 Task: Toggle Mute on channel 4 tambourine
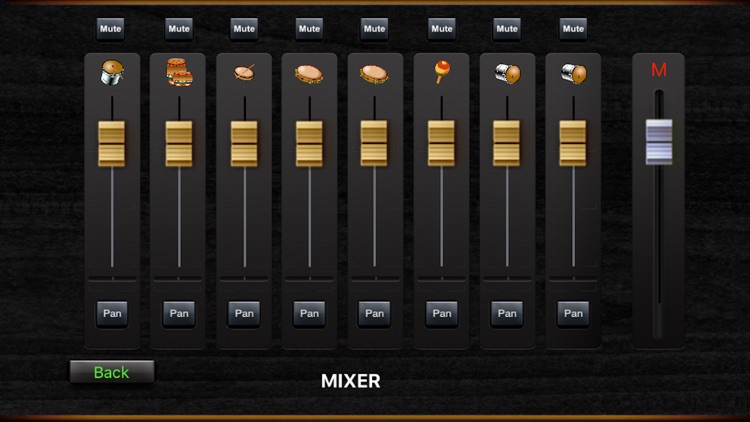(309, 29)
